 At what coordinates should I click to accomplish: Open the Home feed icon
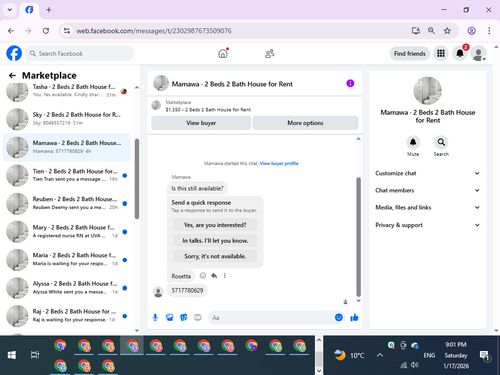pyautogui.click(x=223, y=53)
